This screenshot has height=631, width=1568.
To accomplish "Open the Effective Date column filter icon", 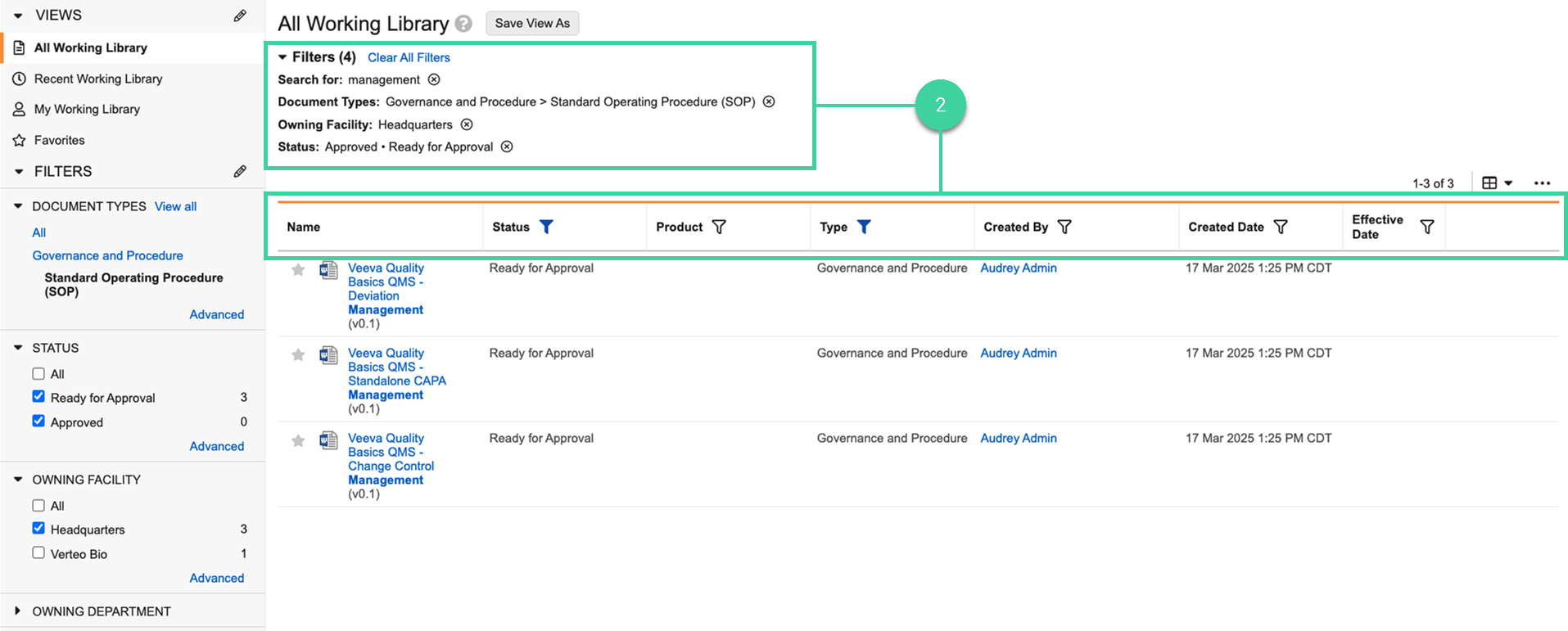I will click(1427, 227).
